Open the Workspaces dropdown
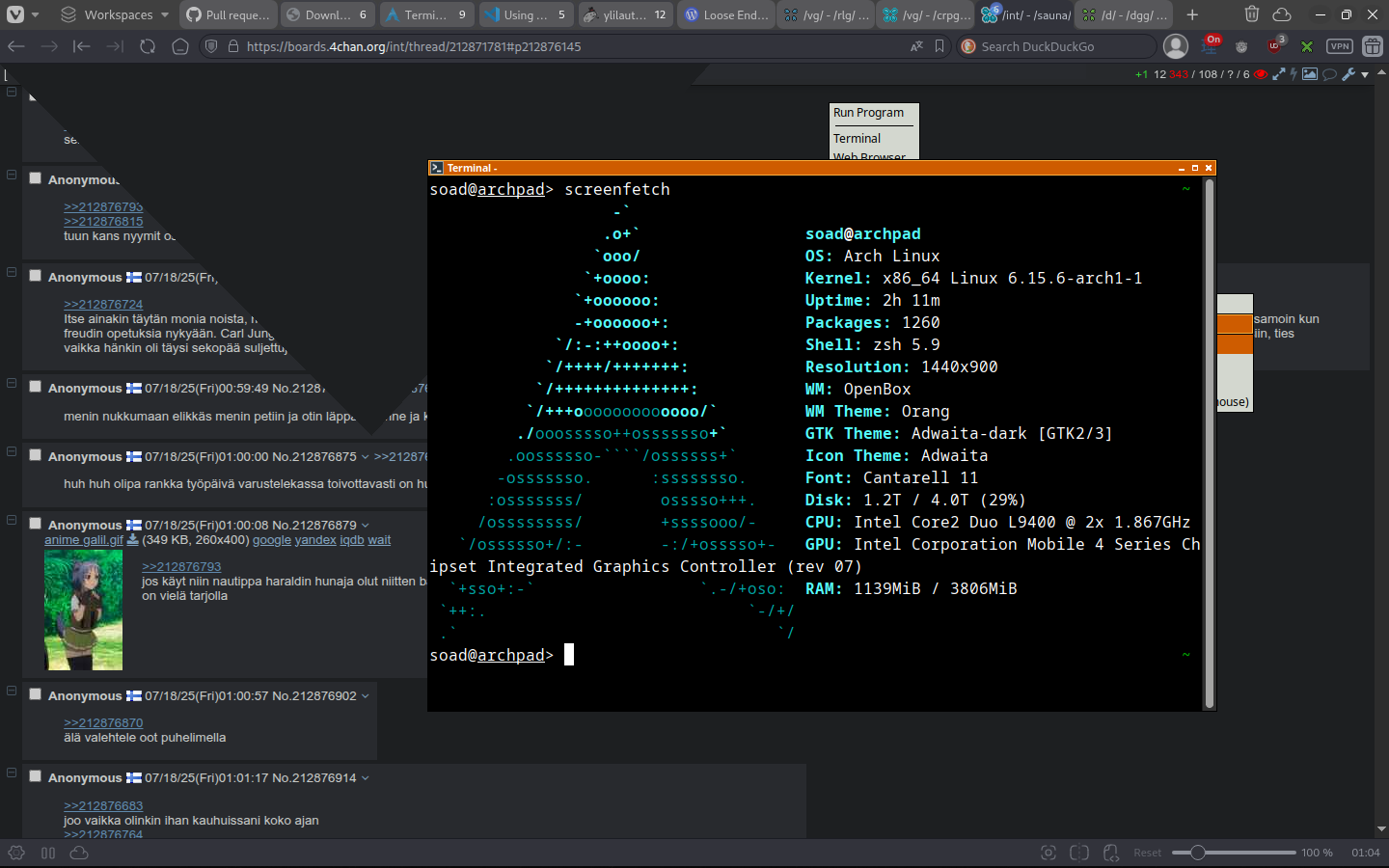This screenshot has width=1389, height=868. [x=114, y=14]
